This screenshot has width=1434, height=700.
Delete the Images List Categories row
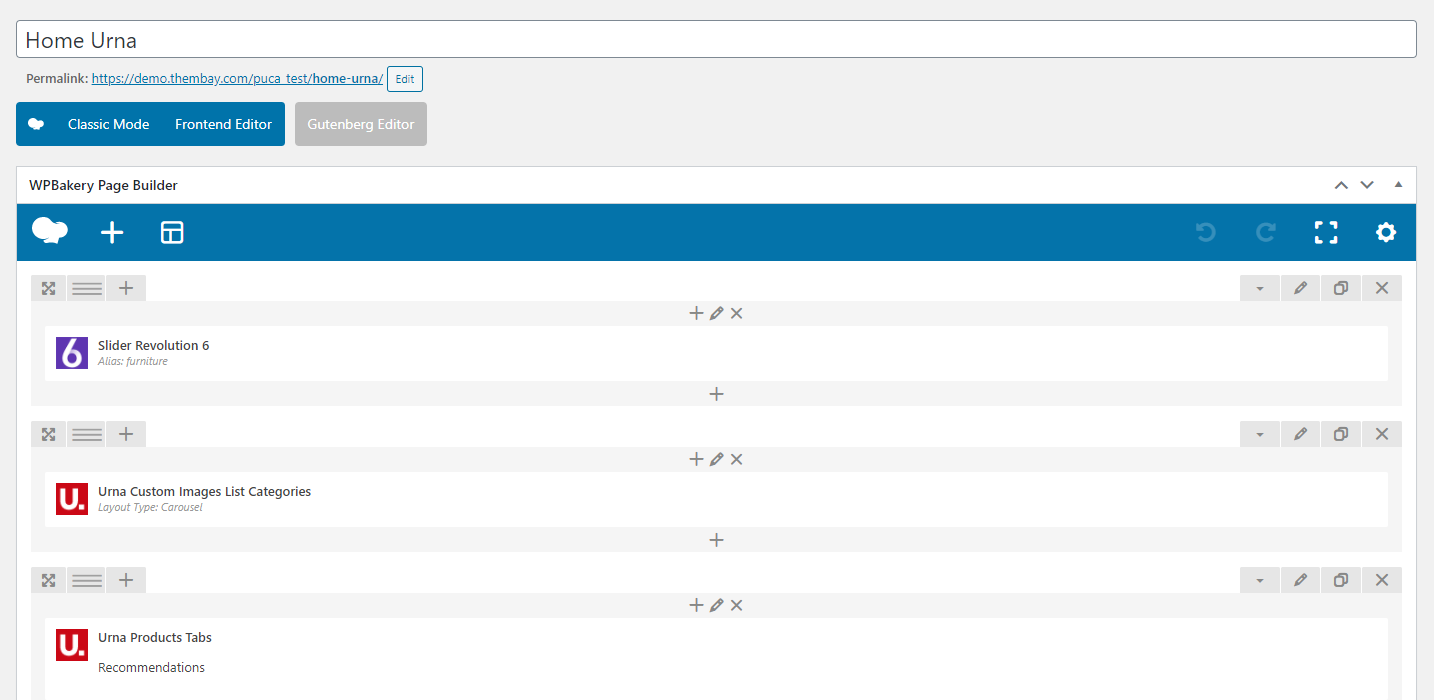tap(1382, 434)
